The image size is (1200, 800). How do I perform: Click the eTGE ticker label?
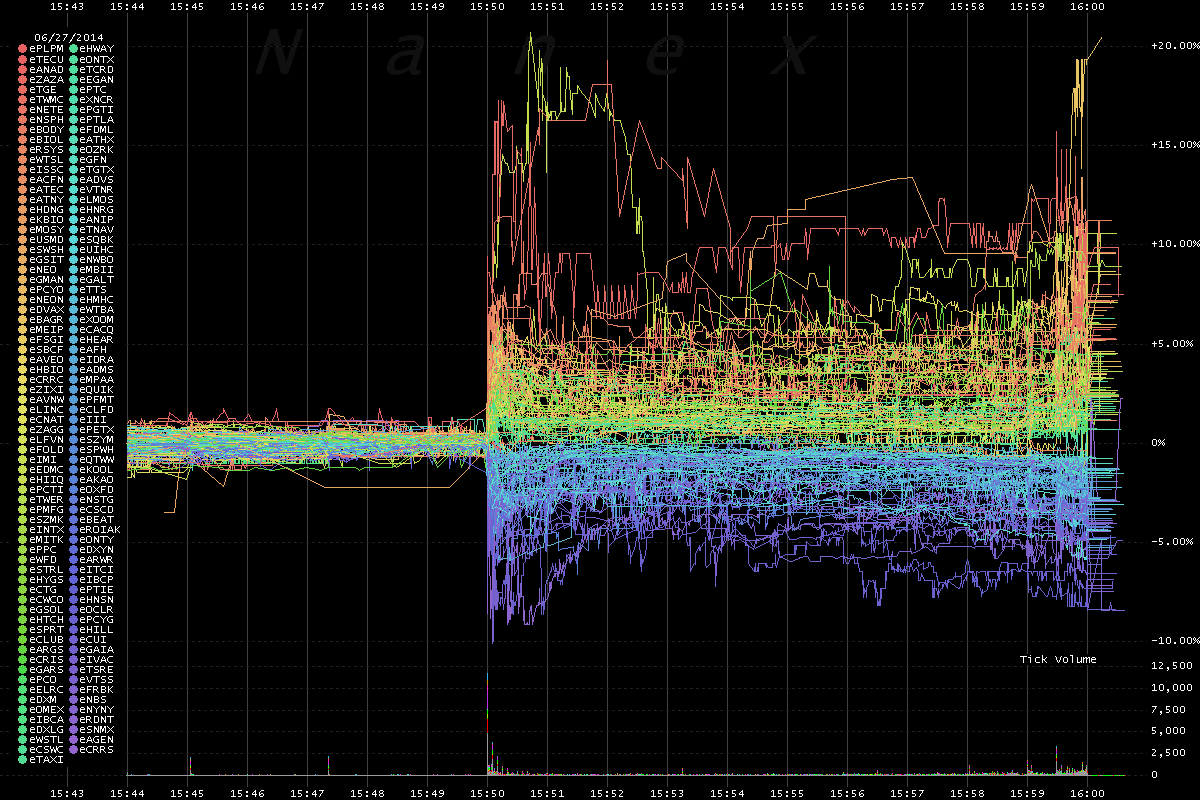click(43, 89)
